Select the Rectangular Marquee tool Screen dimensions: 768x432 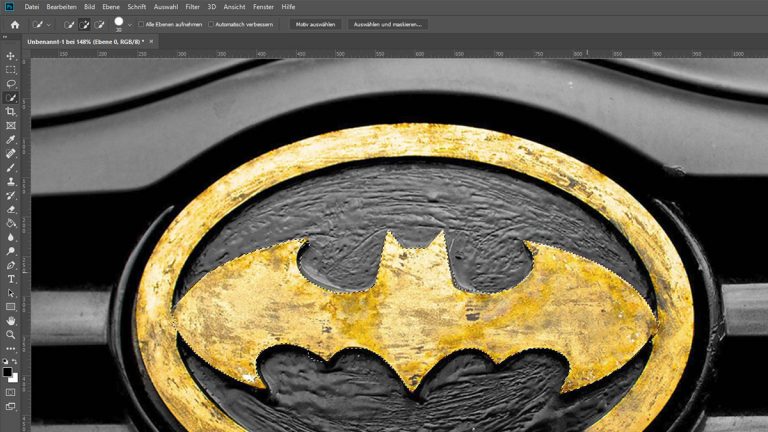tap(11, 70)
